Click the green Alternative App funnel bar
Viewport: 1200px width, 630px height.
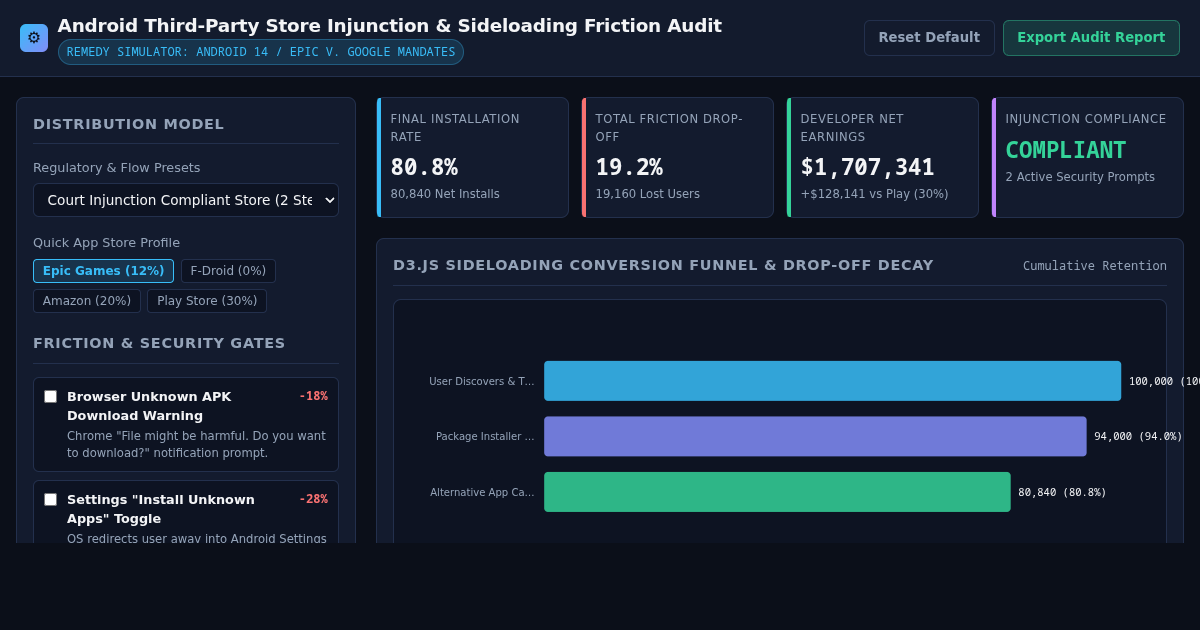pyautogui.click(x=777, y=492)
